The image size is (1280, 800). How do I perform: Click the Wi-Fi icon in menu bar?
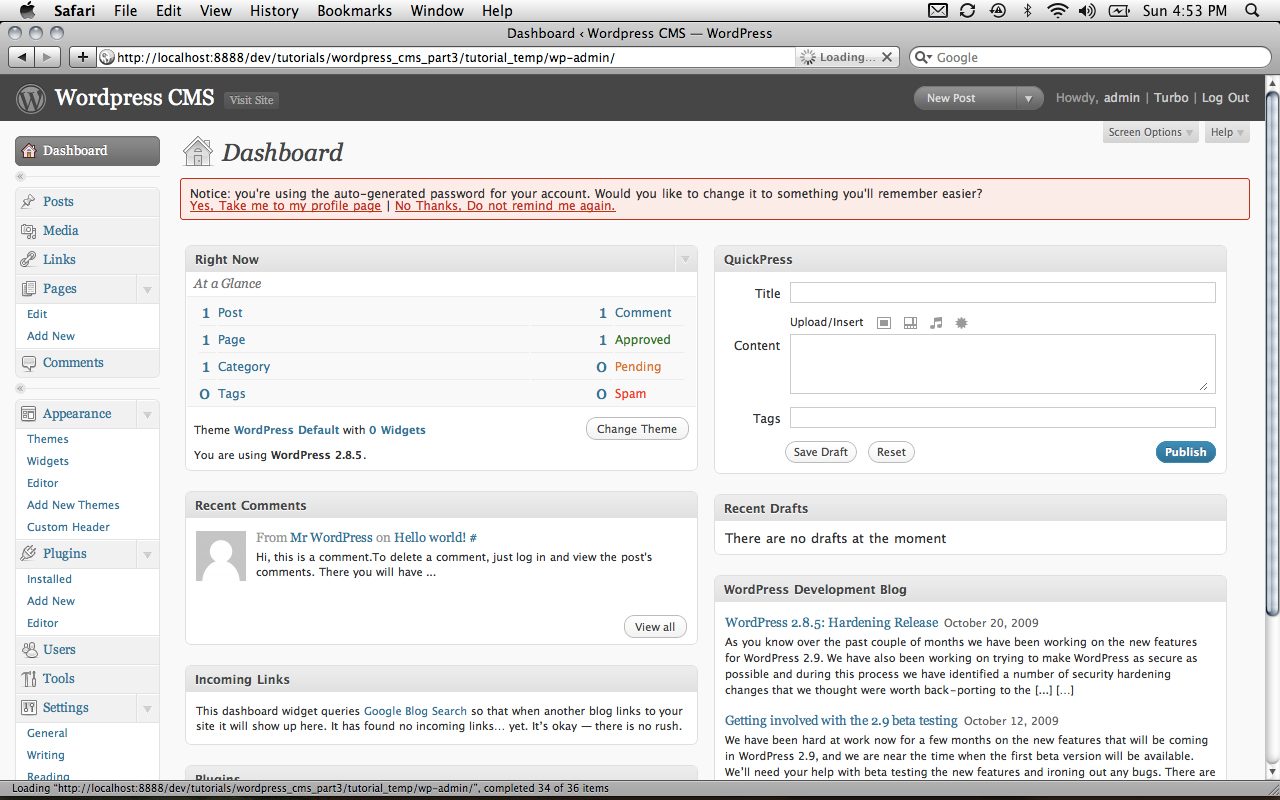click(x=1058, y=11)
